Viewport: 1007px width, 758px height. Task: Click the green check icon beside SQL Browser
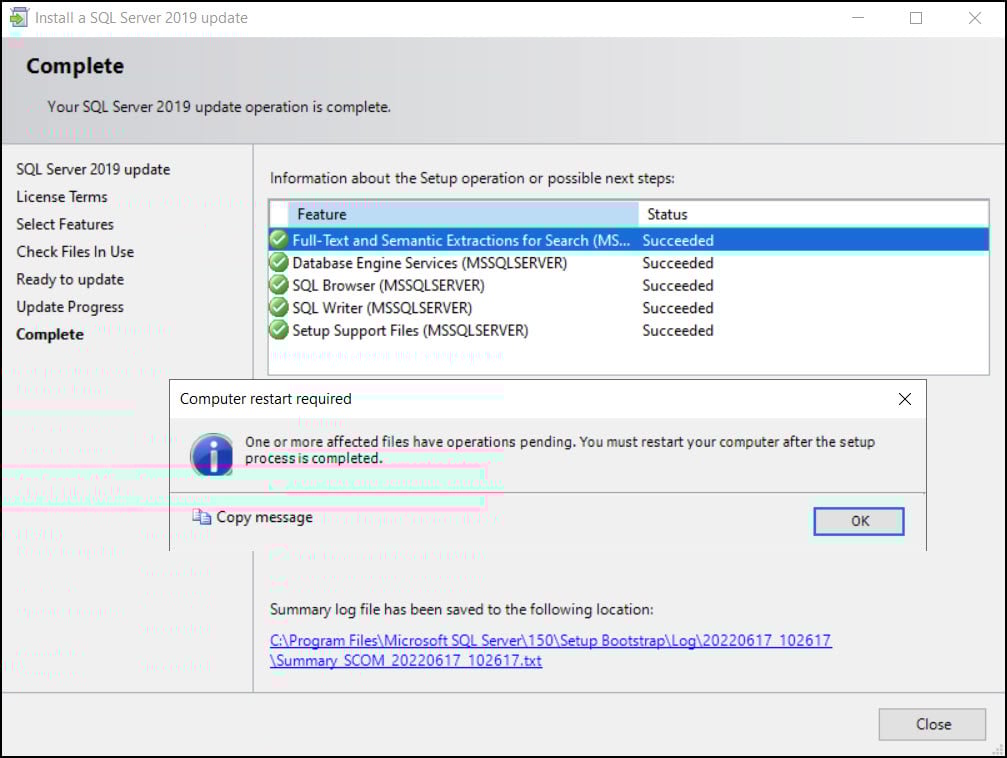click(x=279, y=285)
